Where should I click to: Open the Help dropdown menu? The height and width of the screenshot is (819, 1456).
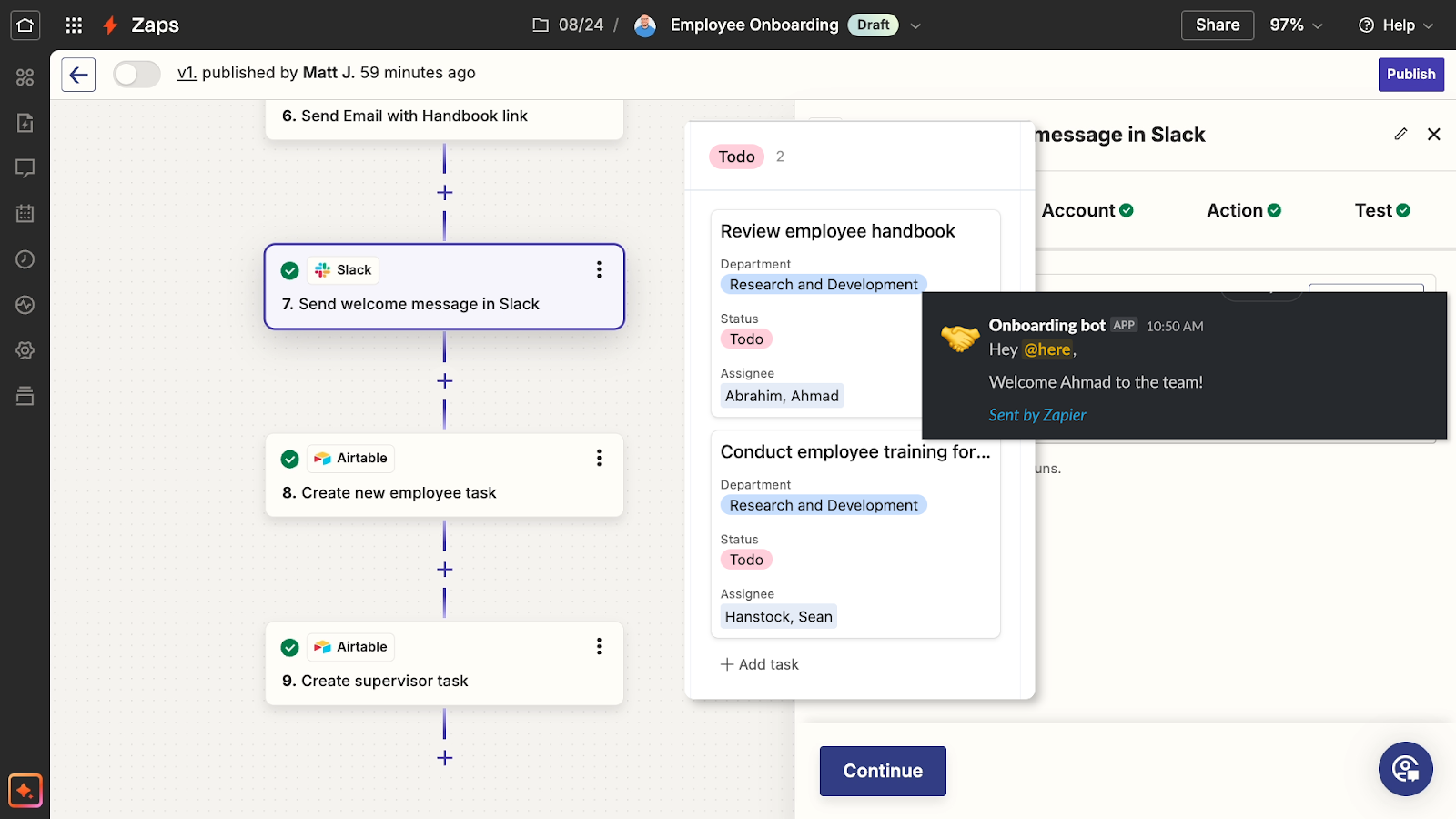1396,25
